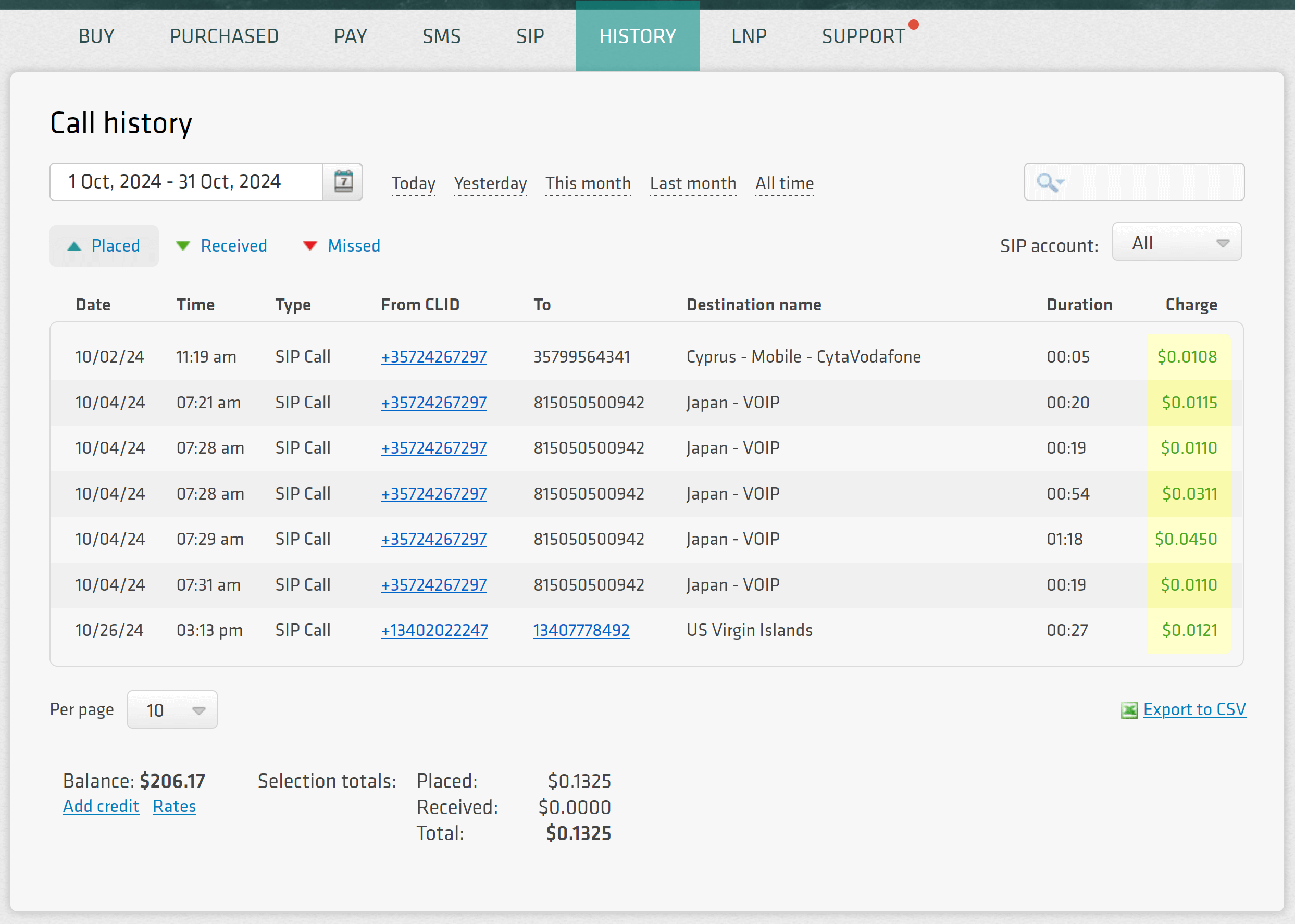Click the green Received calls triangle icon

click(x=183, y=246)
